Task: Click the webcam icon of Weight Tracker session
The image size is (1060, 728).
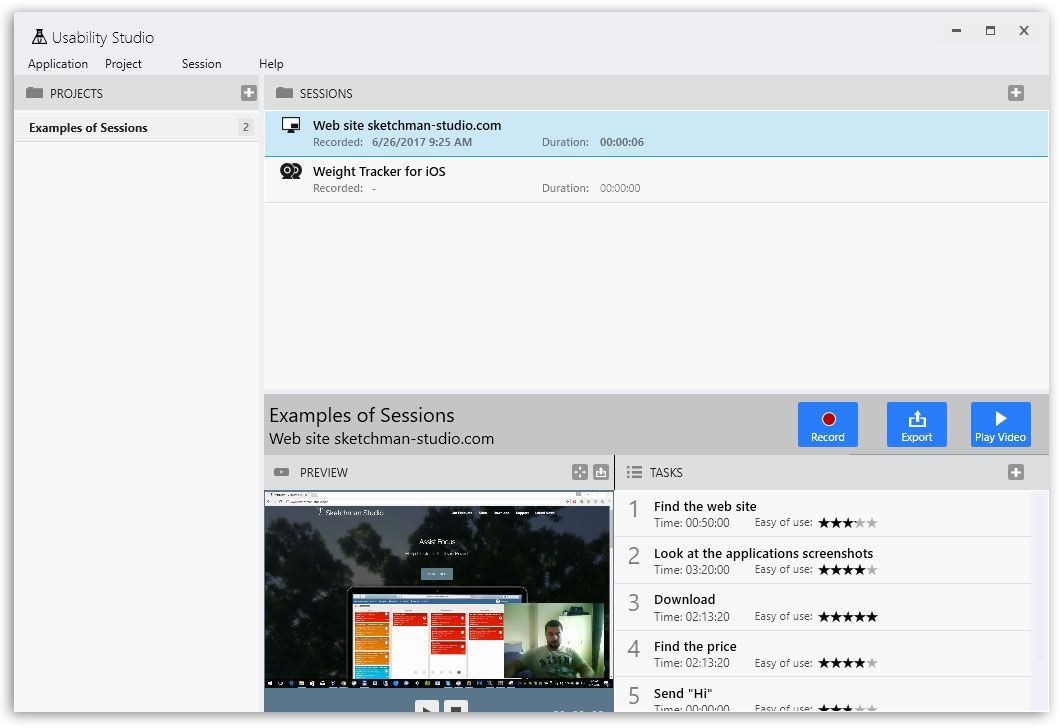Action: click(x=291, y=172)
